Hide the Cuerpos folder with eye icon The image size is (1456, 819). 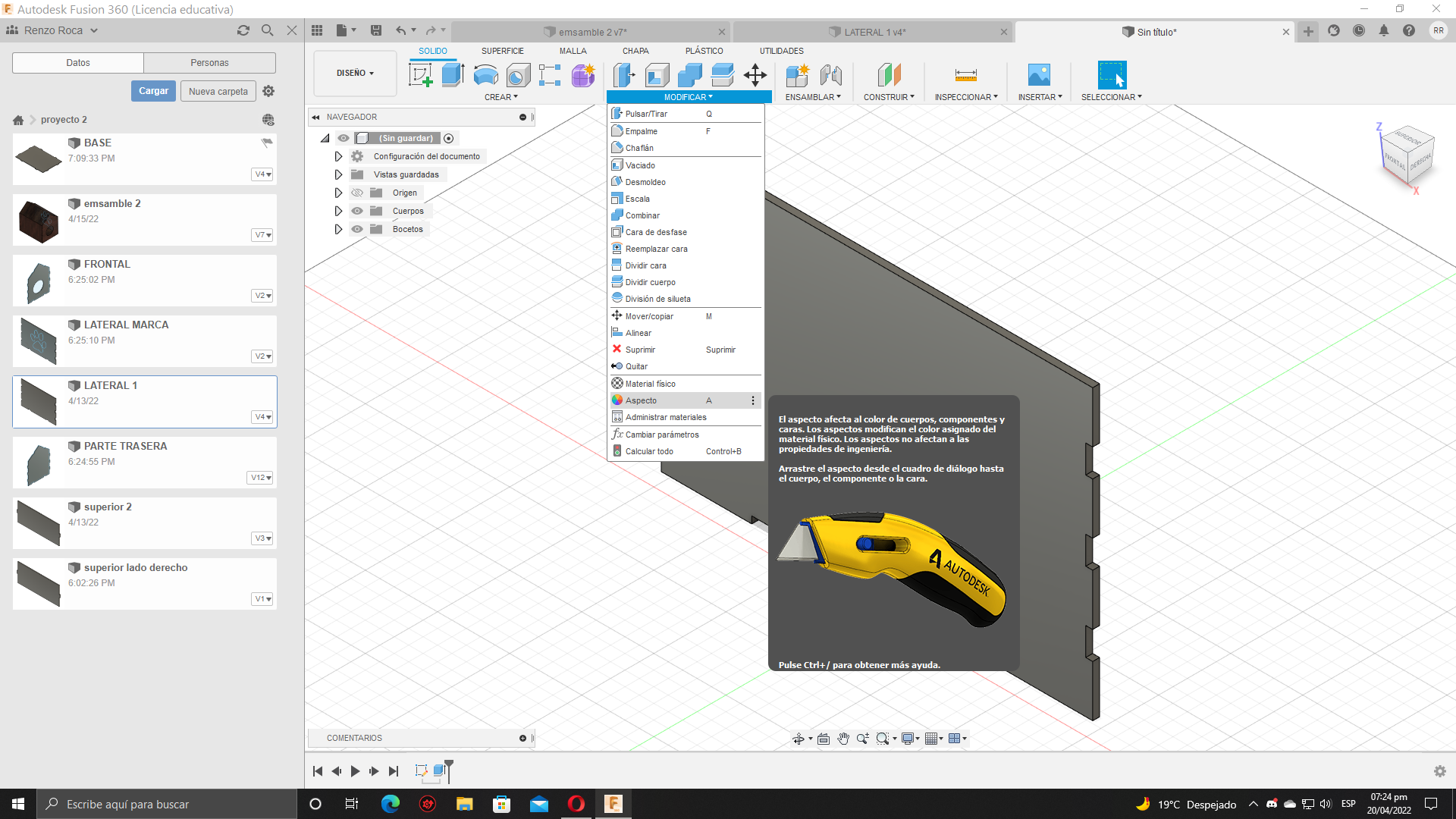click(357, 211)
